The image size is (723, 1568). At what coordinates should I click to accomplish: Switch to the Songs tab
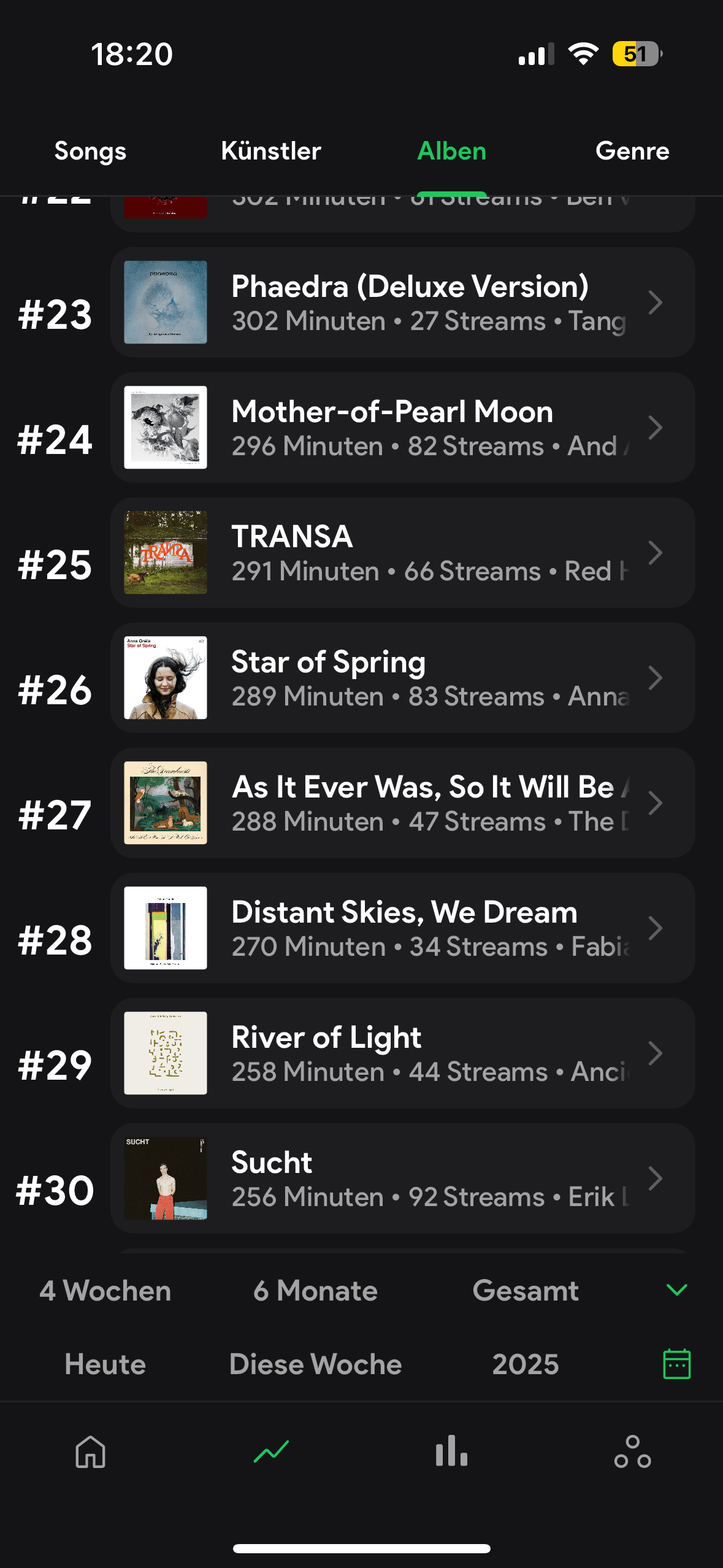(x=90, y=151)
